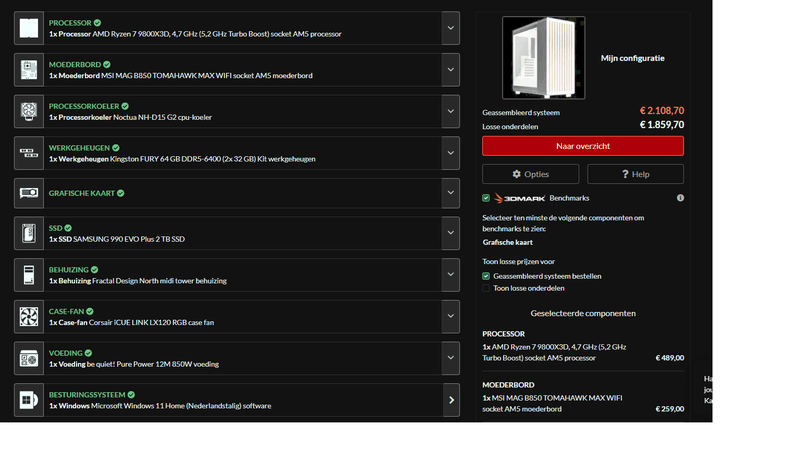Click the Moederbord motherboard icon
This screenshot has height=450, width=800.
[29, 70]
